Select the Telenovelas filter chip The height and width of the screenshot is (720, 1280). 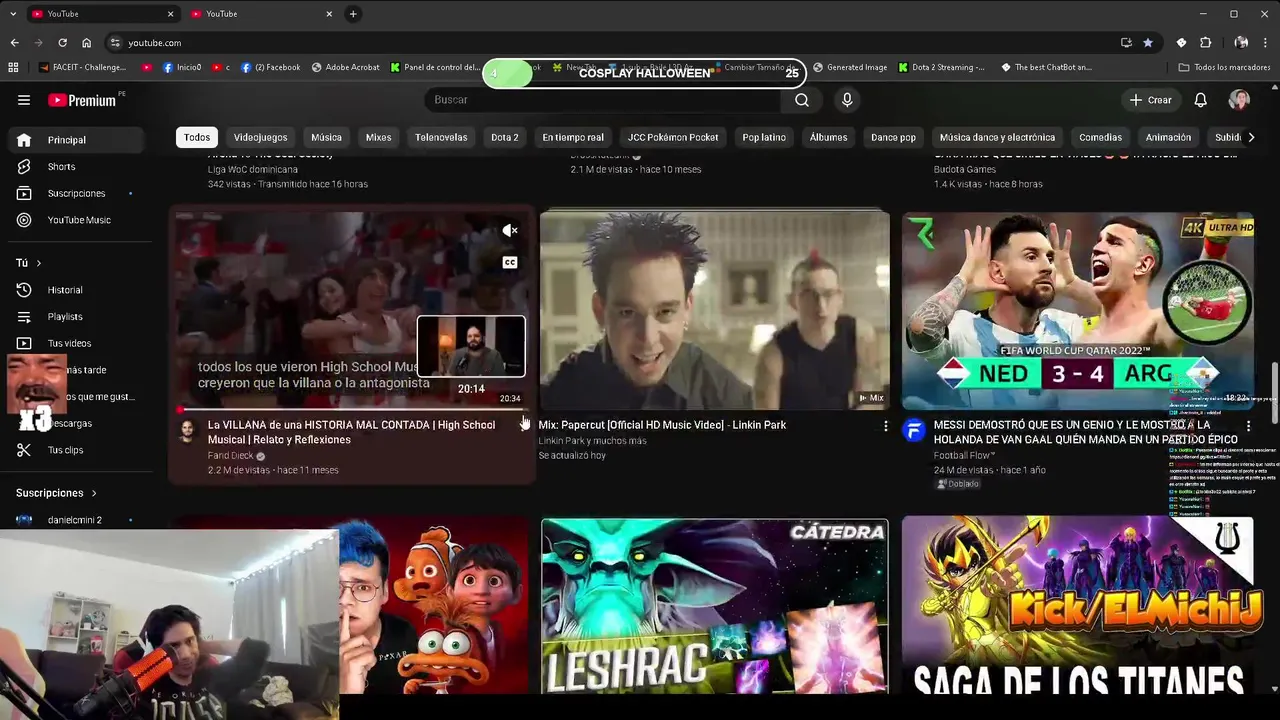(441, 137)
